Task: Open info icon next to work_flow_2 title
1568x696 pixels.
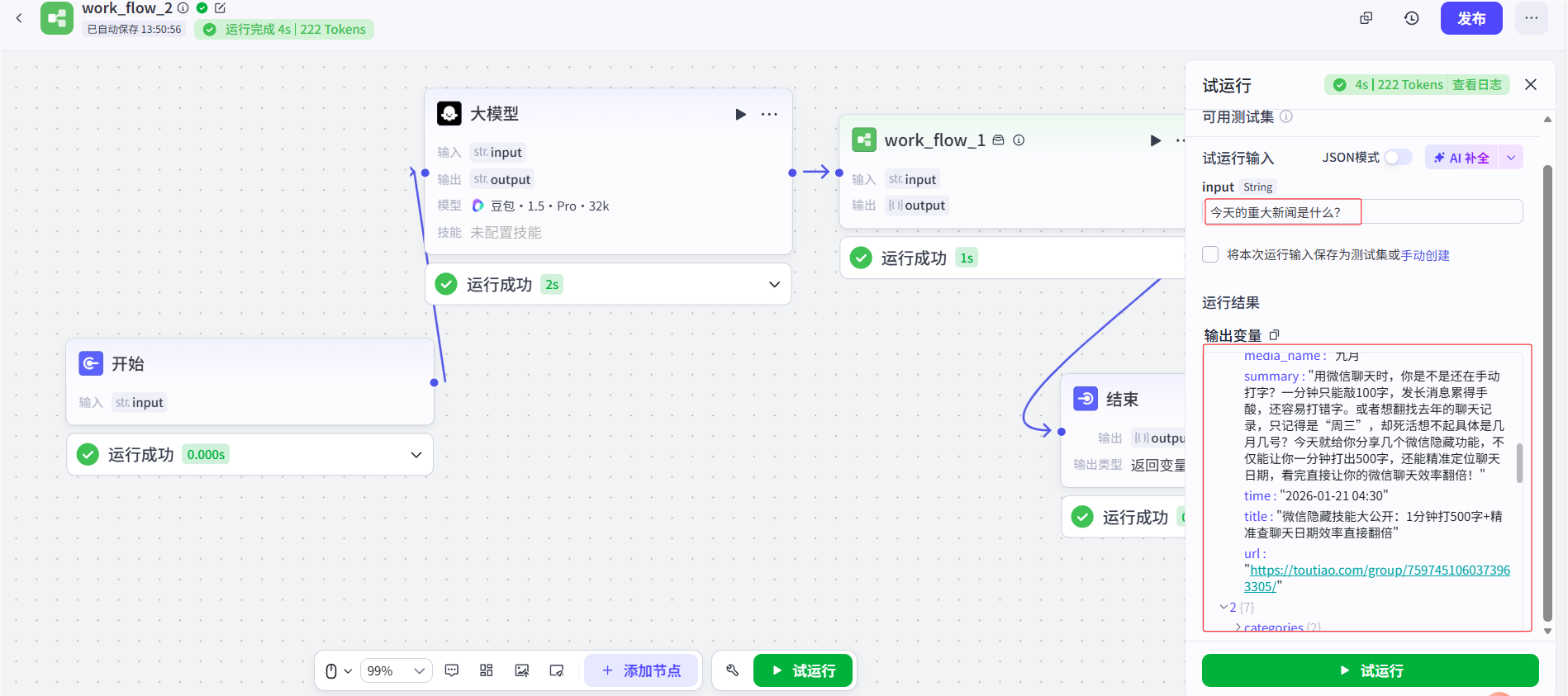Action: (x=183, y=7)
